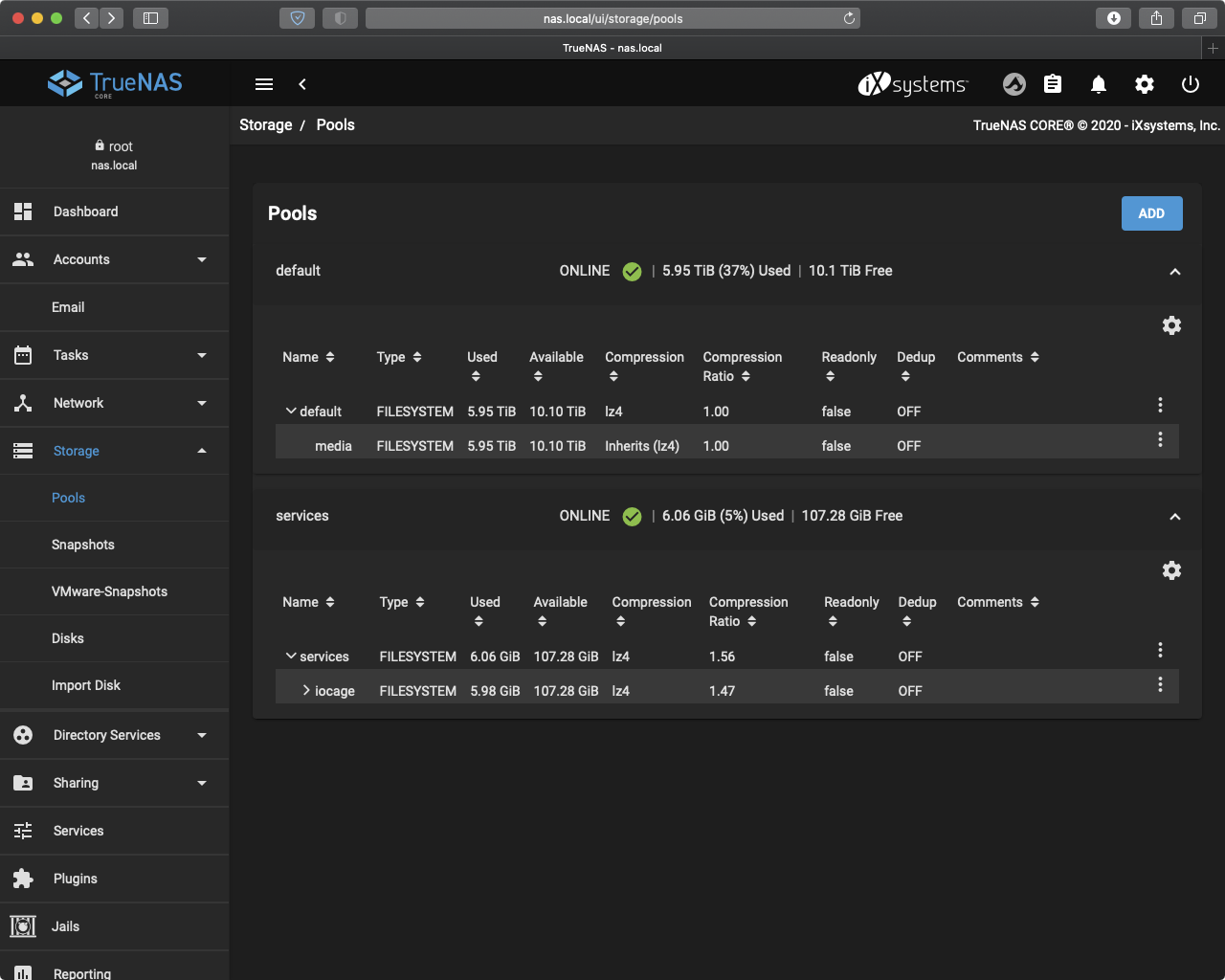Click the Dashboard sidebar icon
The width and height of the screenshot is (1225, 980).
(23, 212)
